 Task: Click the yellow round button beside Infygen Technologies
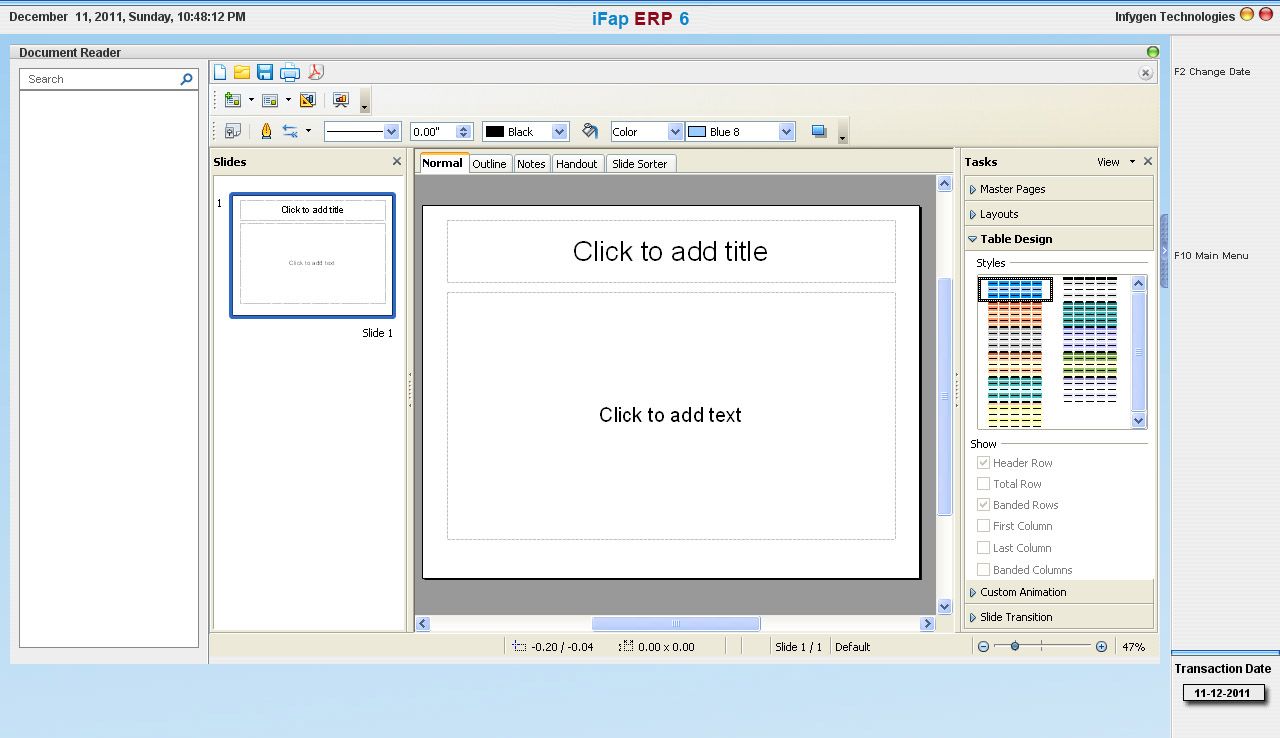[x=1246, y=15]
